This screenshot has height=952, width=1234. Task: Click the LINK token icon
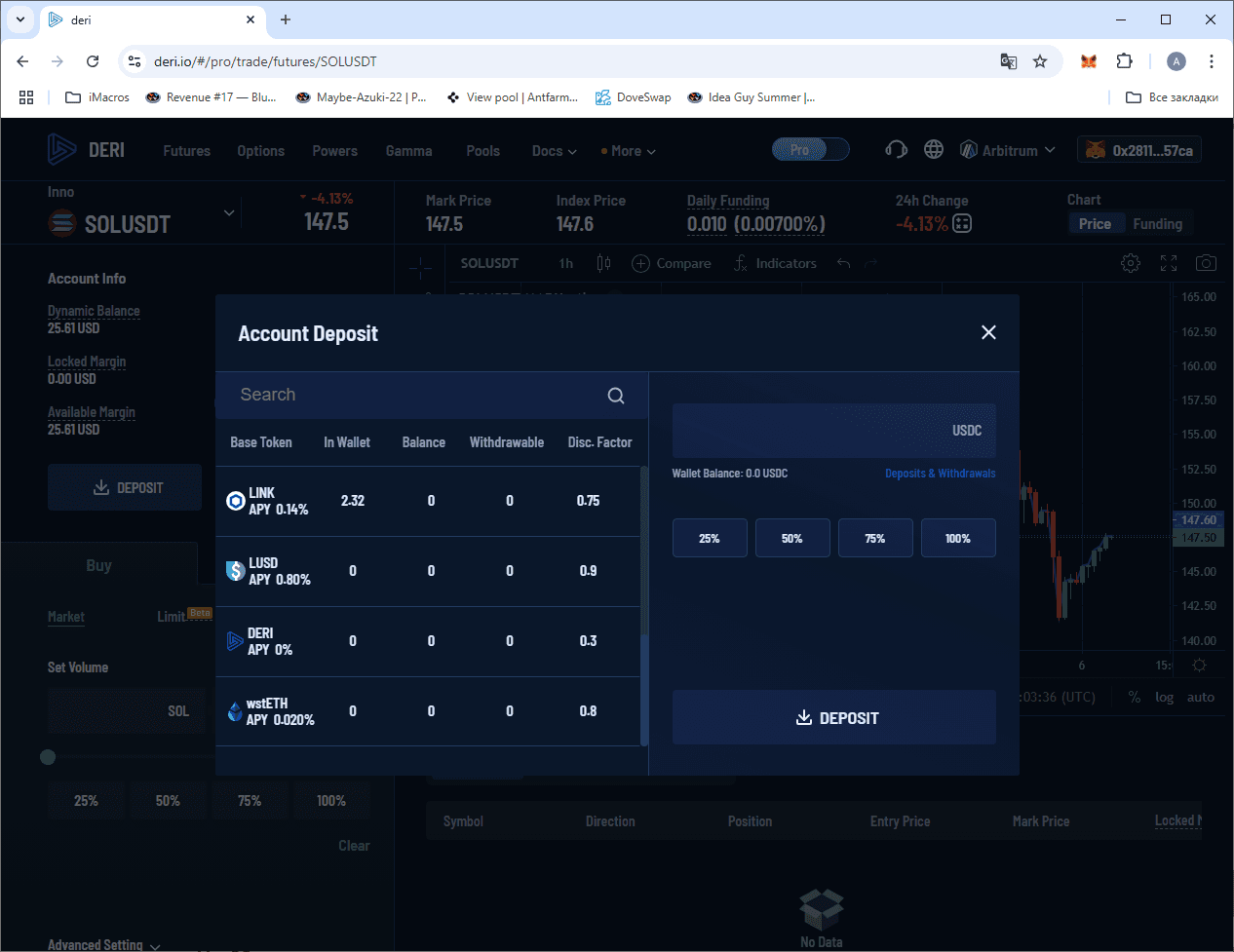pos(235,501)
